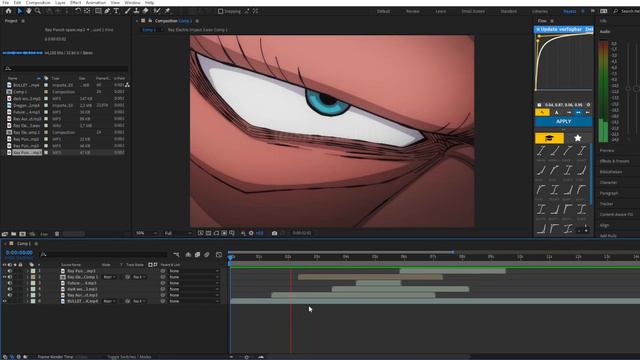Switch to the Learn workspace tab
The width and height of the screenshot is (640, 360).
tap(441, 11)
